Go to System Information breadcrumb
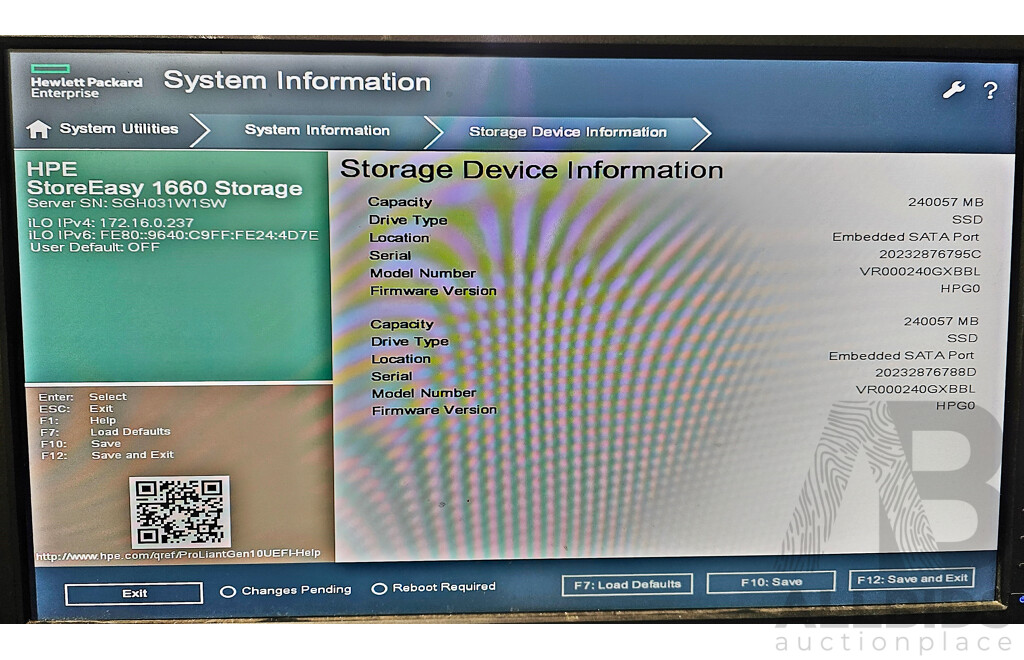The height and width of the screenshot is (660, 1024). 317,130
